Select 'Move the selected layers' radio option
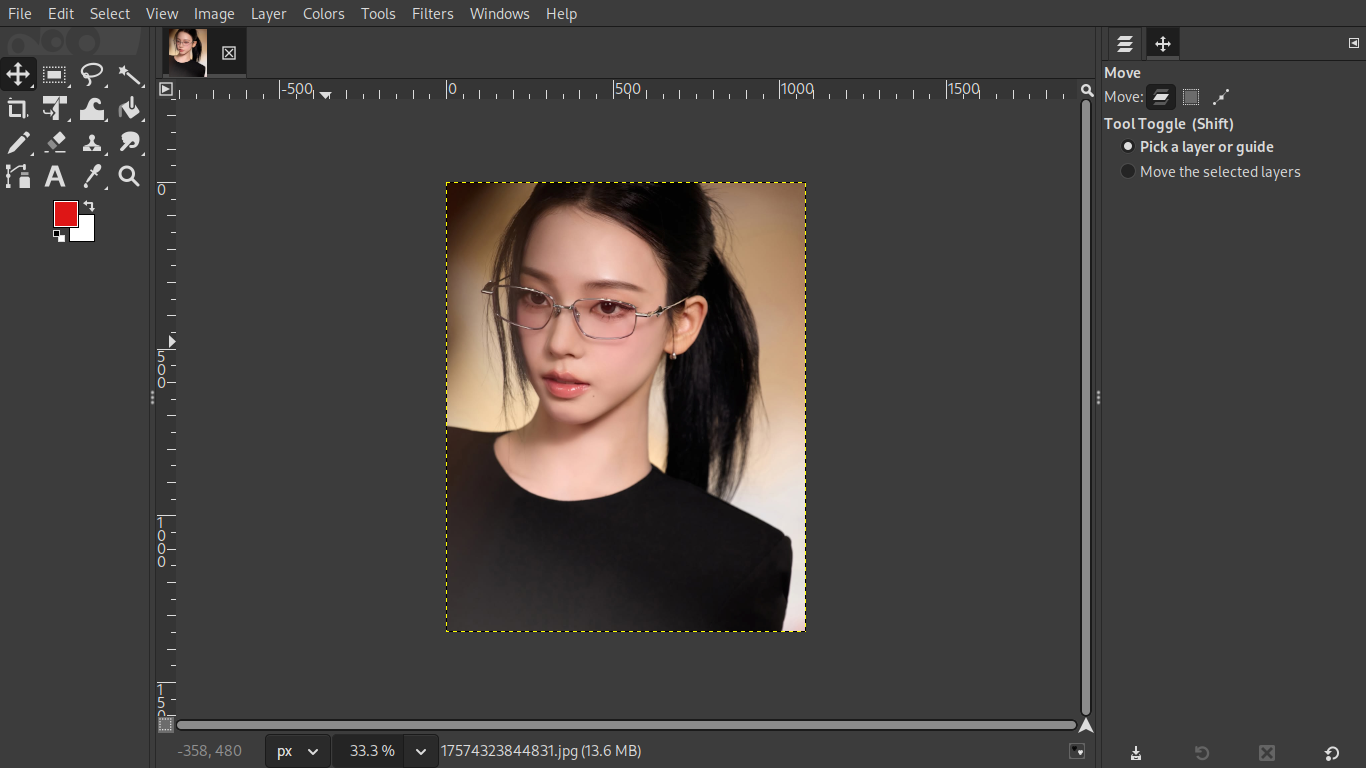The height and width of the screenshot is (768, 1366). (x=1128, y=172)
